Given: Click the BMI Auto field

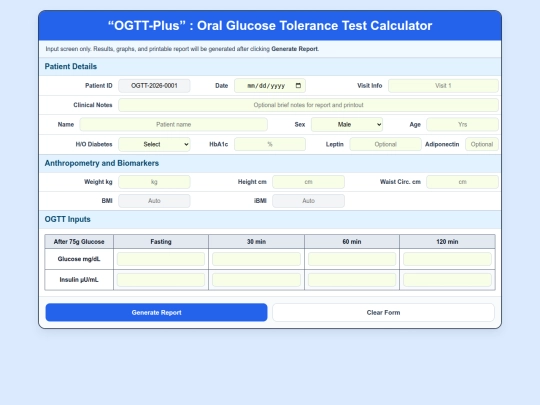Looking at the screenshot, I should (x=154, y=201).
